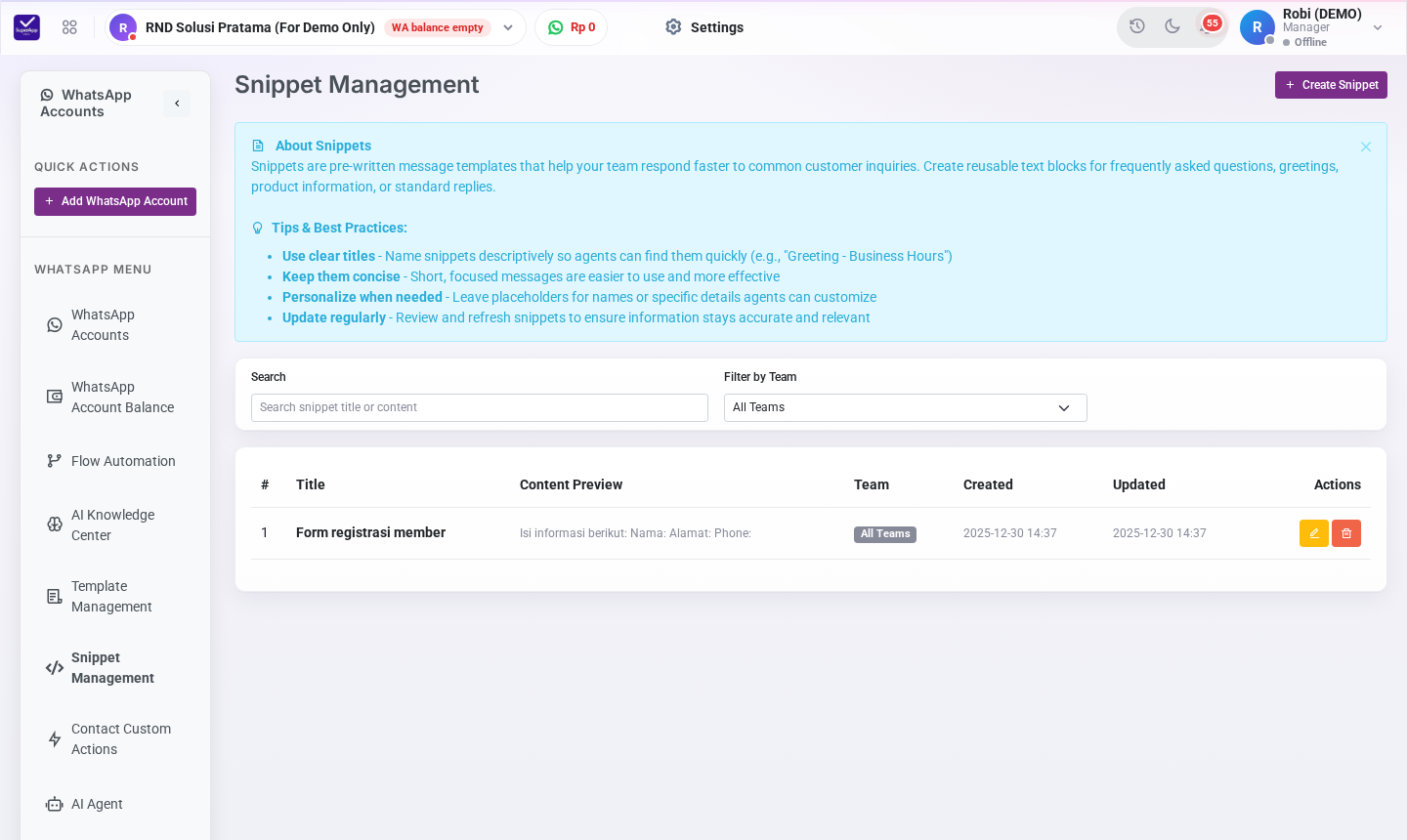Open the WhatsApp Rp 0 balance indicator
The image size is (1407, 840).
pos(572,27)
